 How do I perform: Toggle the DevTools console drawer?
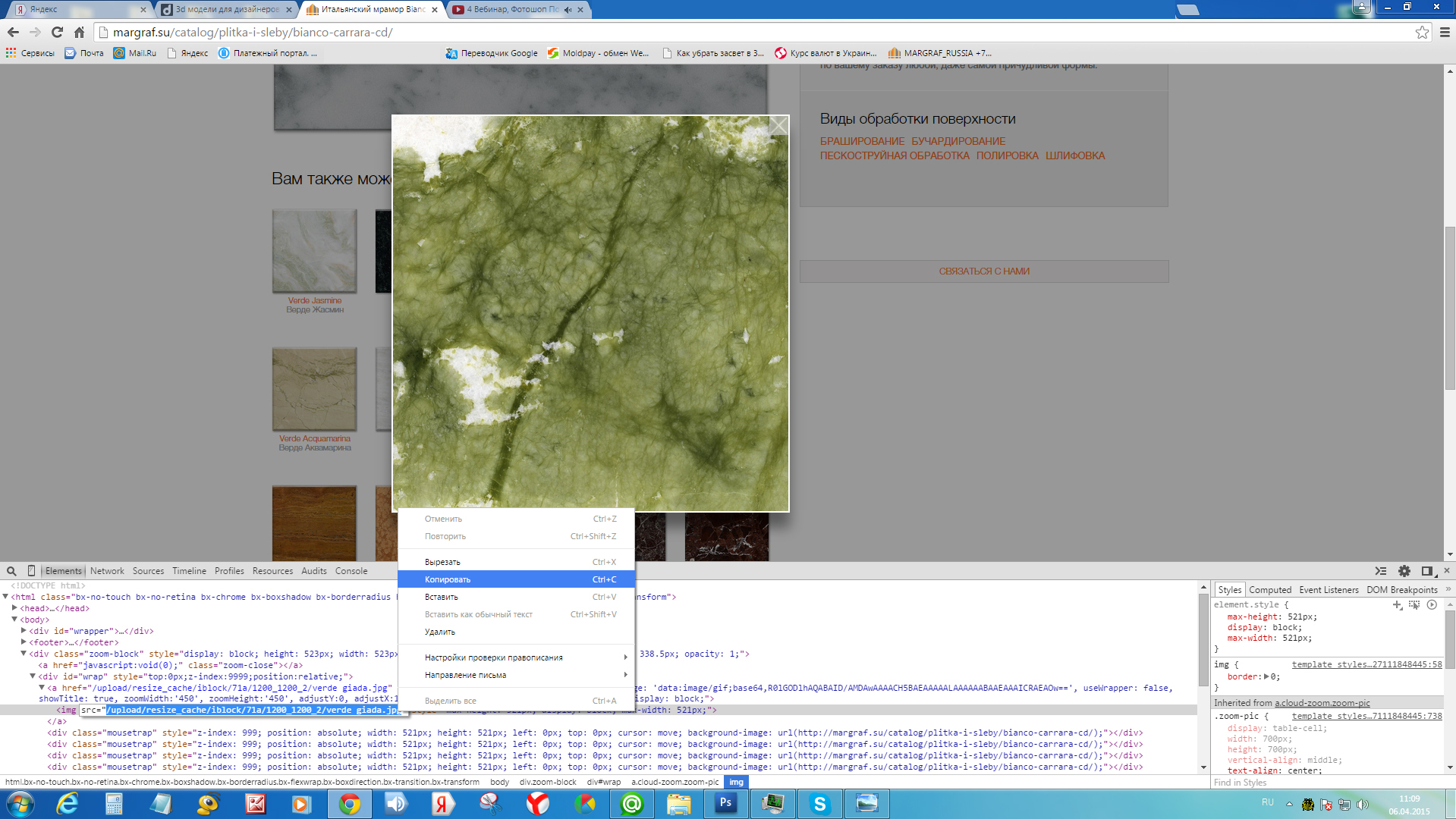pos(1381,571)
